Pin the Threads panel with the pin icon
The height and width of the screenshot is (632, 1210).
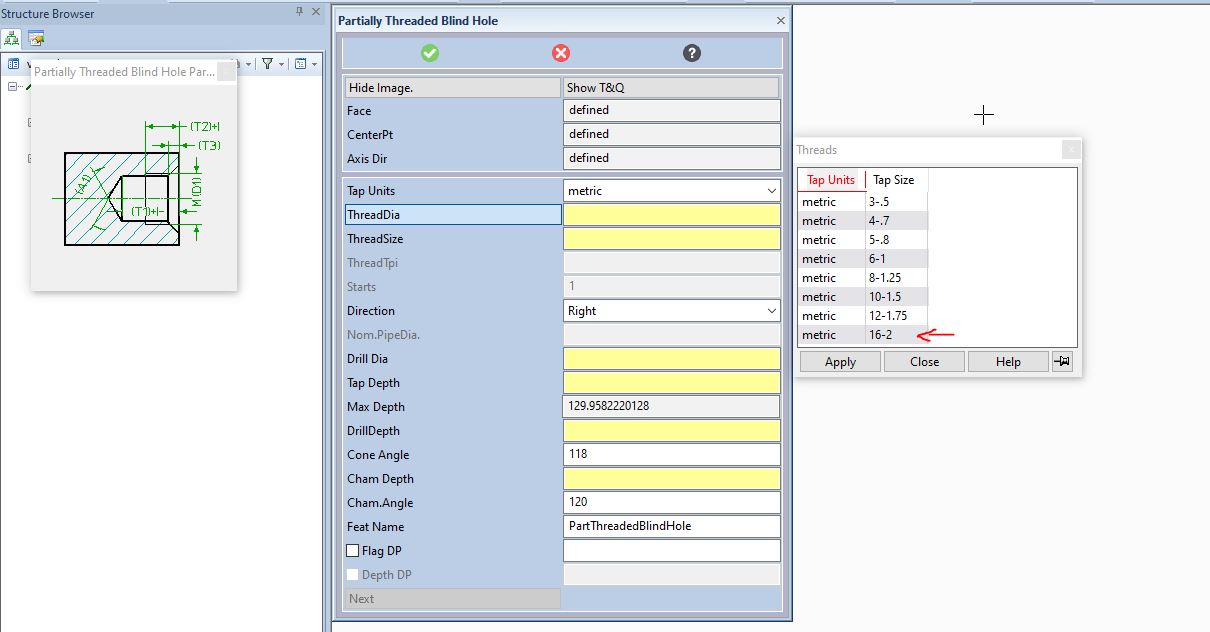(1061, 361)
